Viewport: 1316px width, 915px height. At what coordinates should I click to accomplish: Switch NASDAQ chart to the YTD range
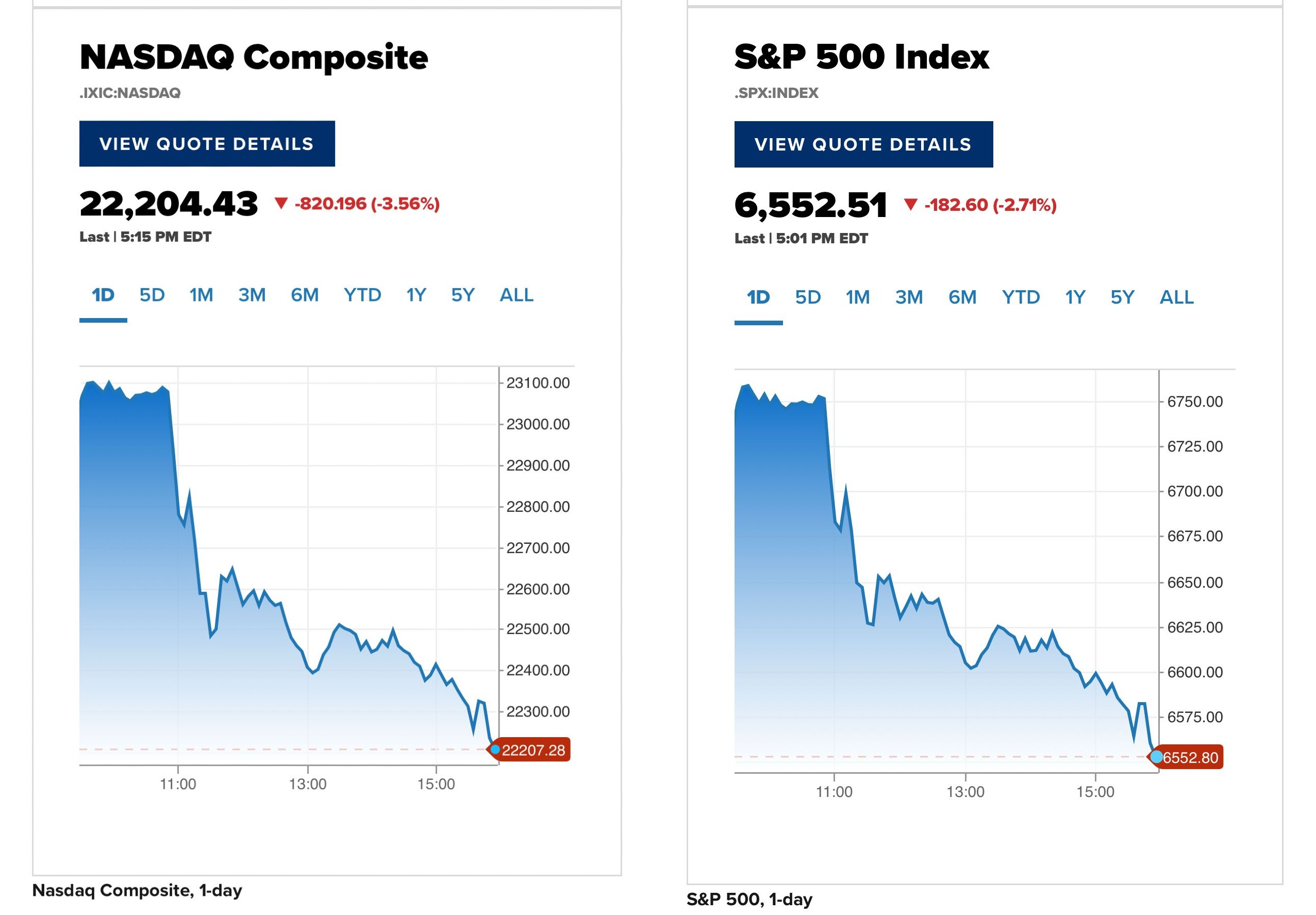click(363, 295)
